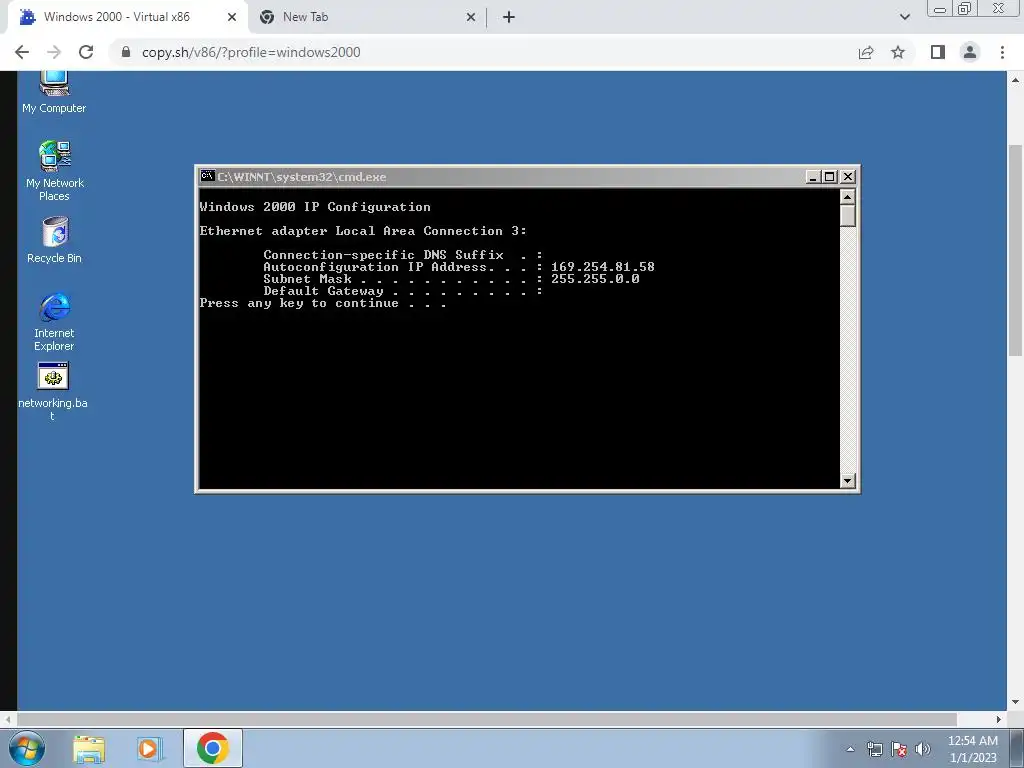
Task: Click 'Windows 2000 IP Configuration' heading
Action: (315, 207)
